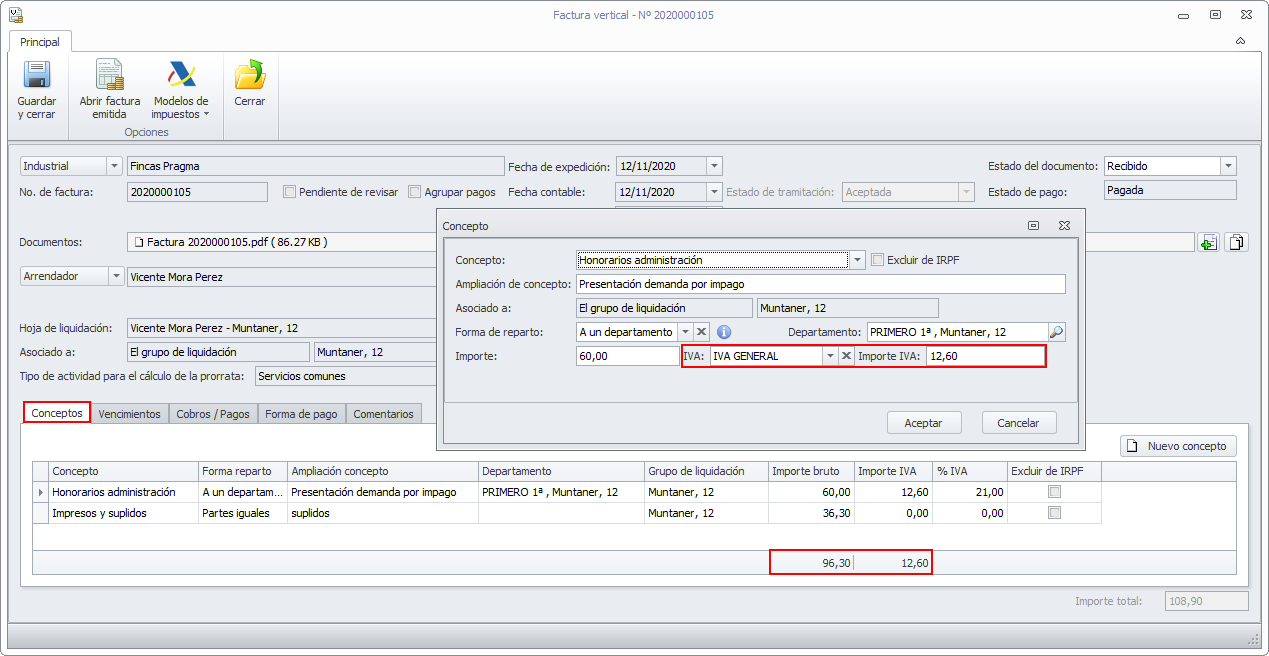The width and height of the screenshot is (1269, 656).
Task: Click the blue info icon beside Forma de reparto
Action: [x=725, y=332]
